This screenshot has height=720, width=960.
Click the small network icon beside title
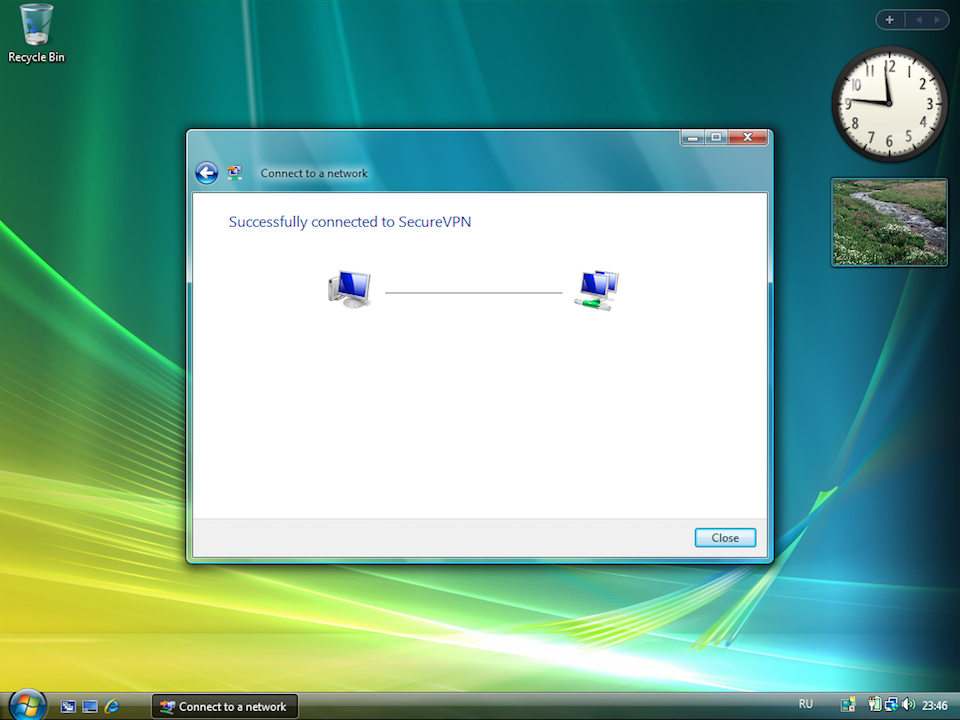(x=235, y=173)
